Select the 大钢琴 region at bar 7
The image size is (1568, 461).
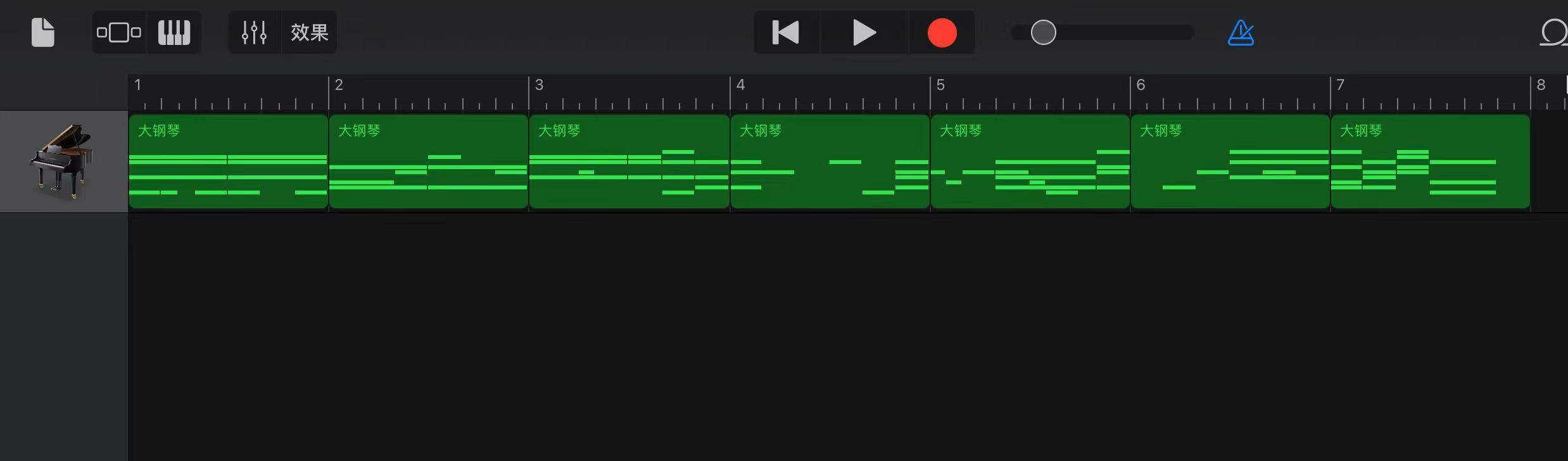[x=1431, y=161]
